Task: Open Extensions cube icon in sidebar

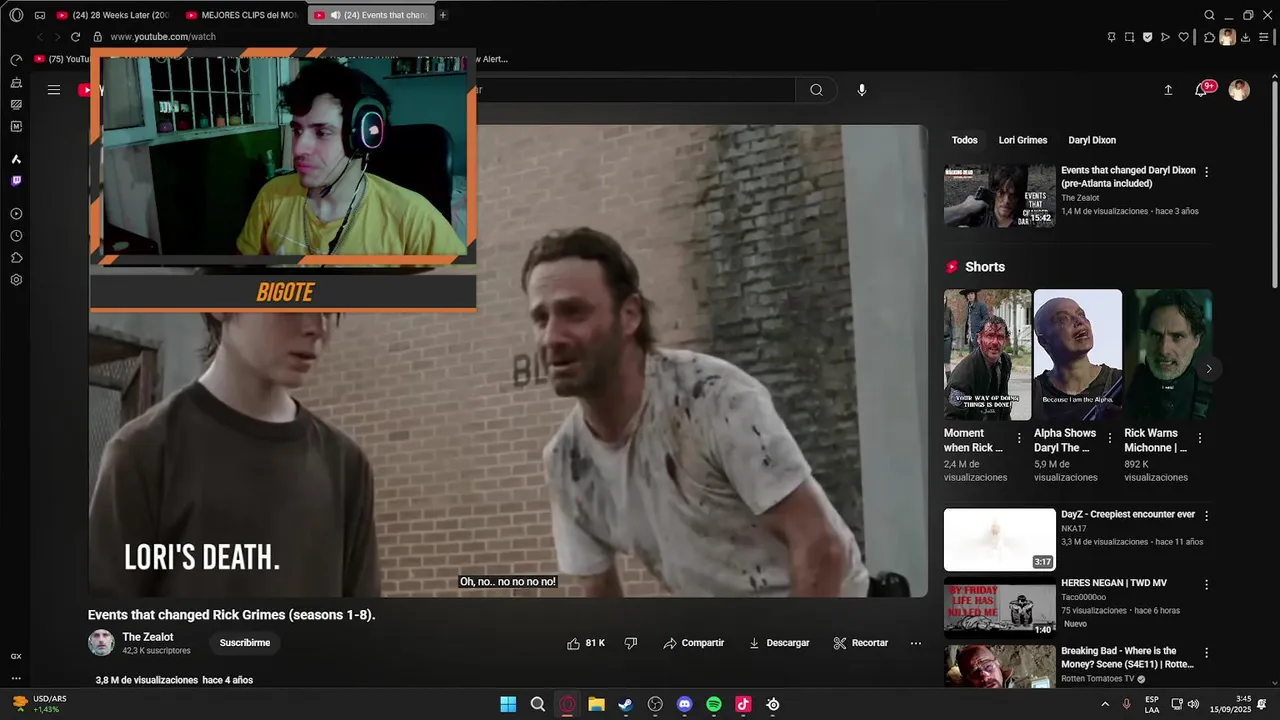Action: pyautogui.click(x=16, y=258)
